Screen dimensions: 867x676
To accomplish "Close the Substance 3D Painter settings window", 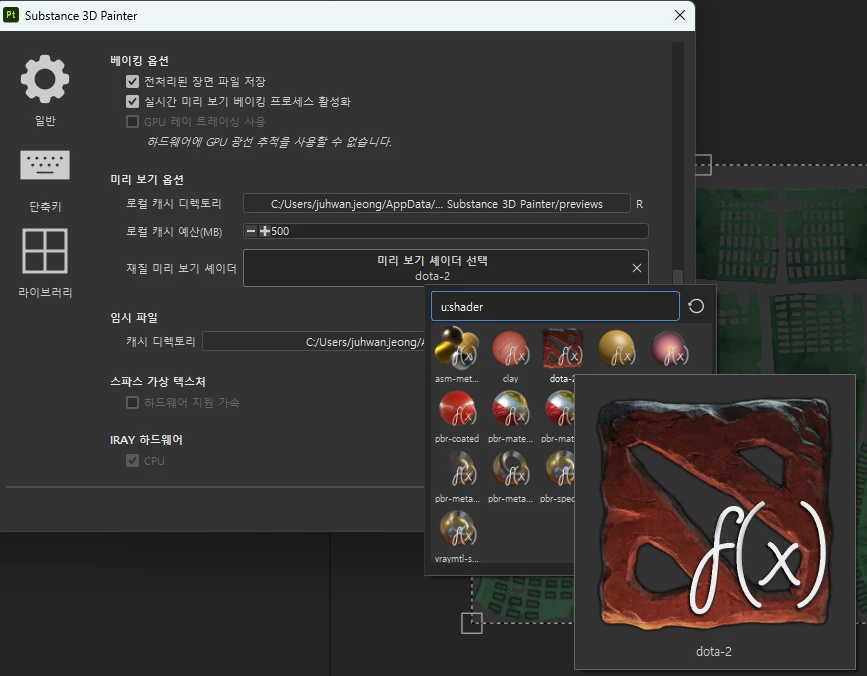I will point(680,15).
